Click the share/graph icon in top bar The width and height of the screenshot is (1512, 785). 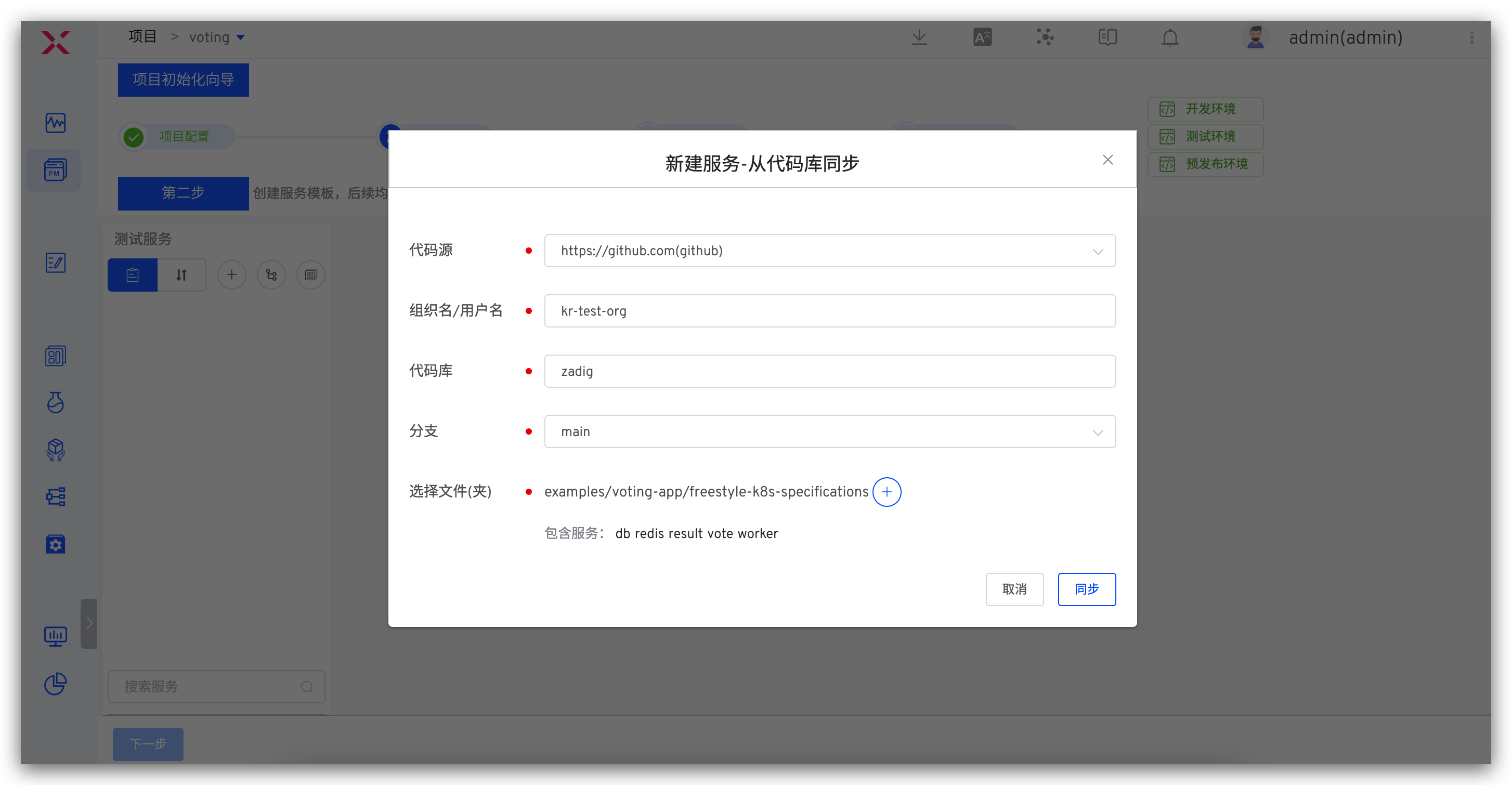[x=1046, y=37]
